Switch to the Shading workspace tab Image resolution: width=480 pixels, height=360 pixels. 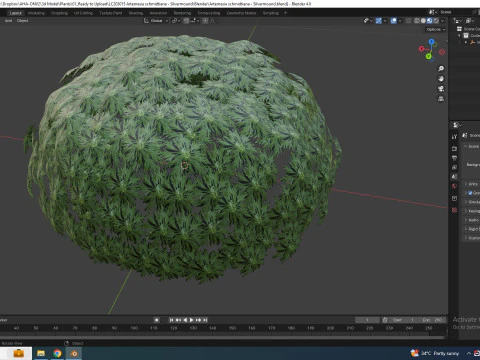click(136, 13)
